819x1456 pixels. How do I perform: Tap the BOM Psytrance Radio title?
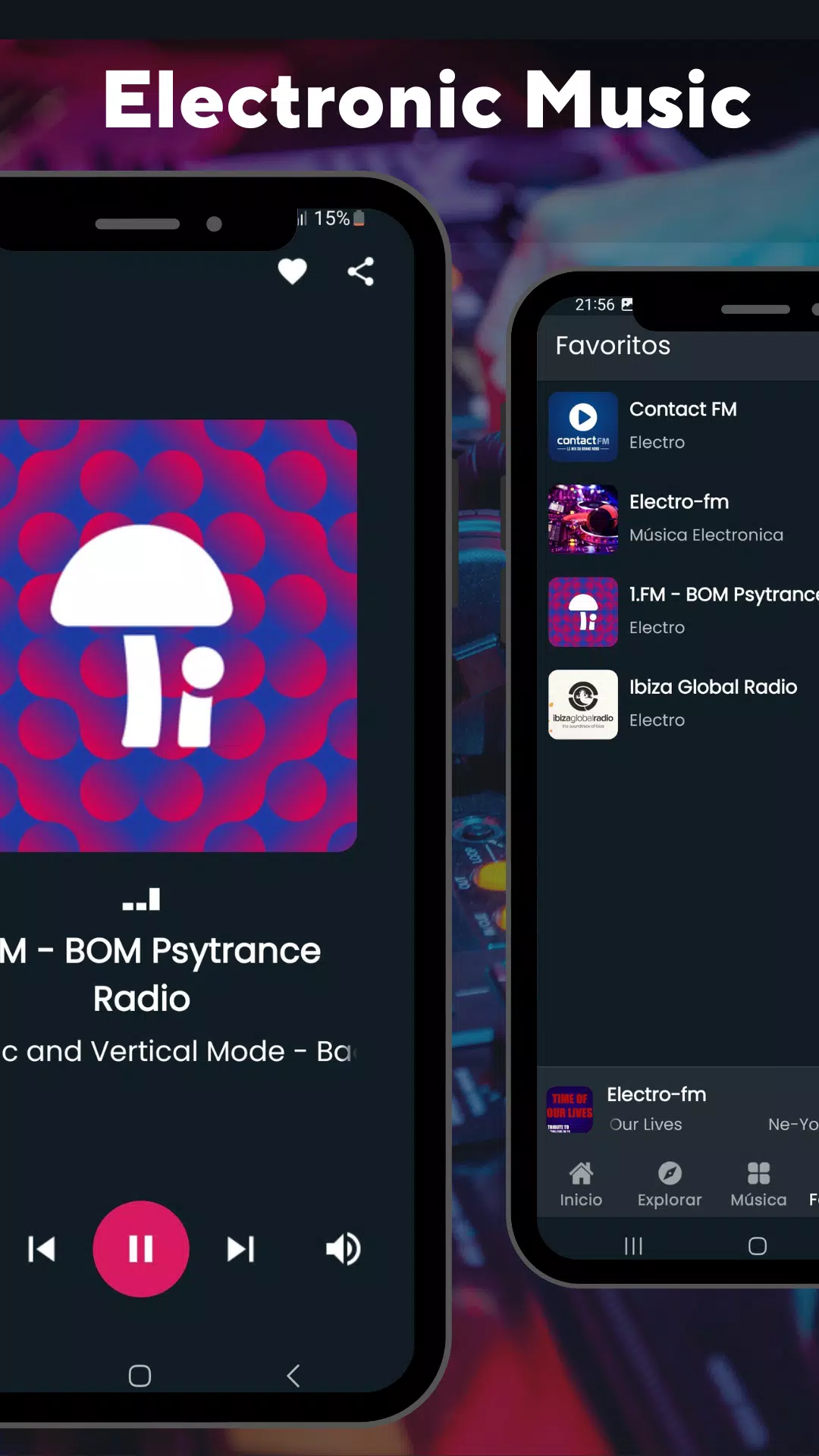(160, 974)
